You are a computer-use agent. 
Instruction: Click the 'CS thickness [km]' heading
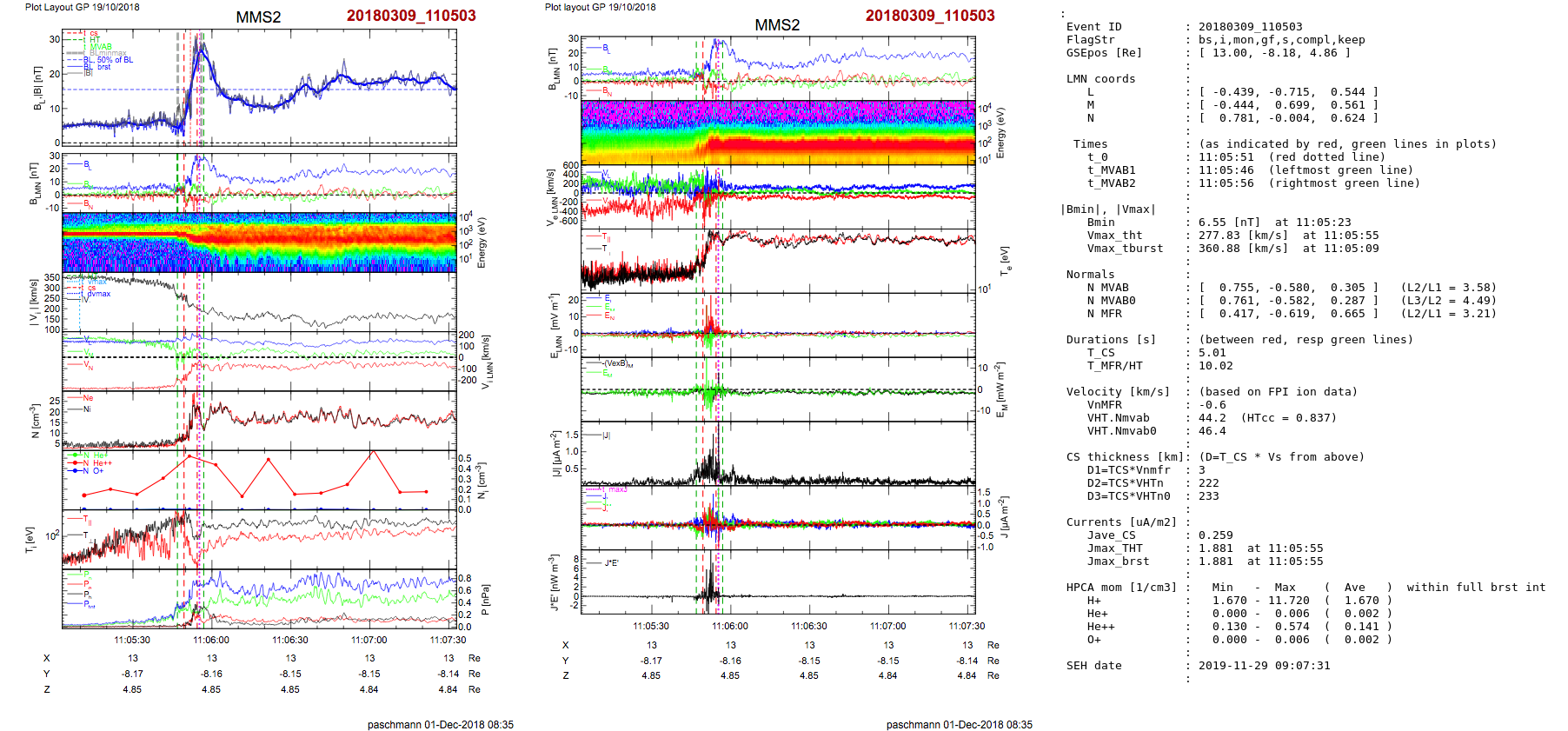pos(1126,457)
